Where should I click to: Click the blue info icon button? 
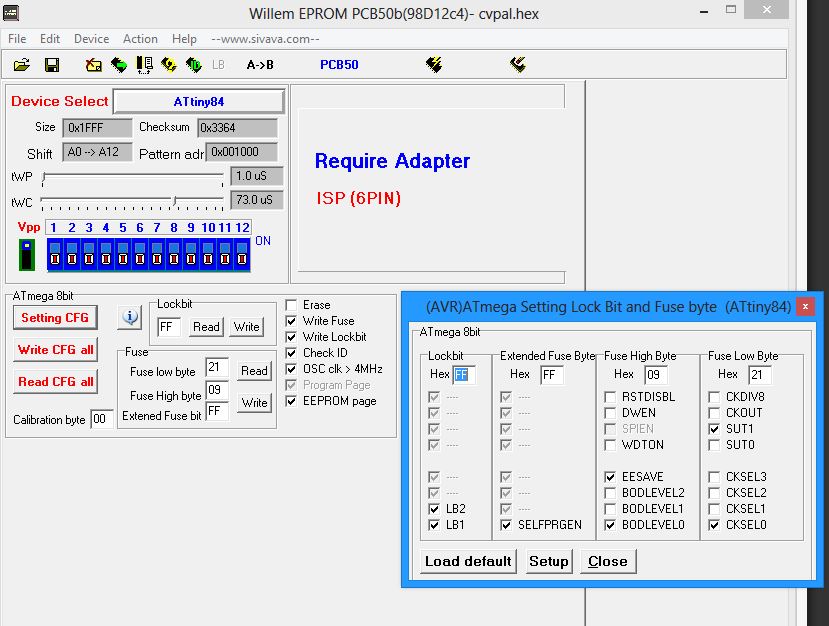click(x=130, y=318)
